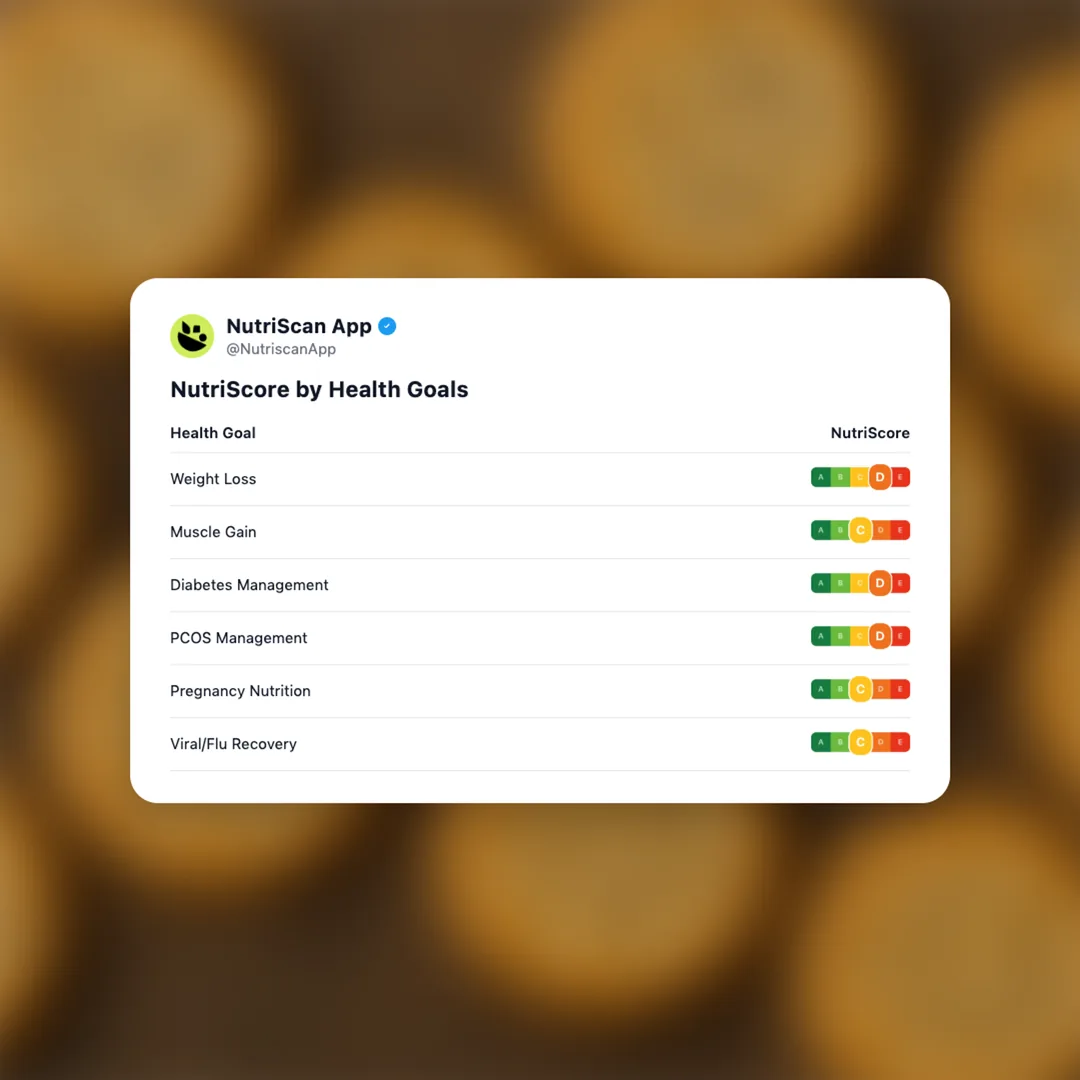Click the blue verified badge
Image resolution: width=1080 pixels, height=1080 pixels.
387,326
